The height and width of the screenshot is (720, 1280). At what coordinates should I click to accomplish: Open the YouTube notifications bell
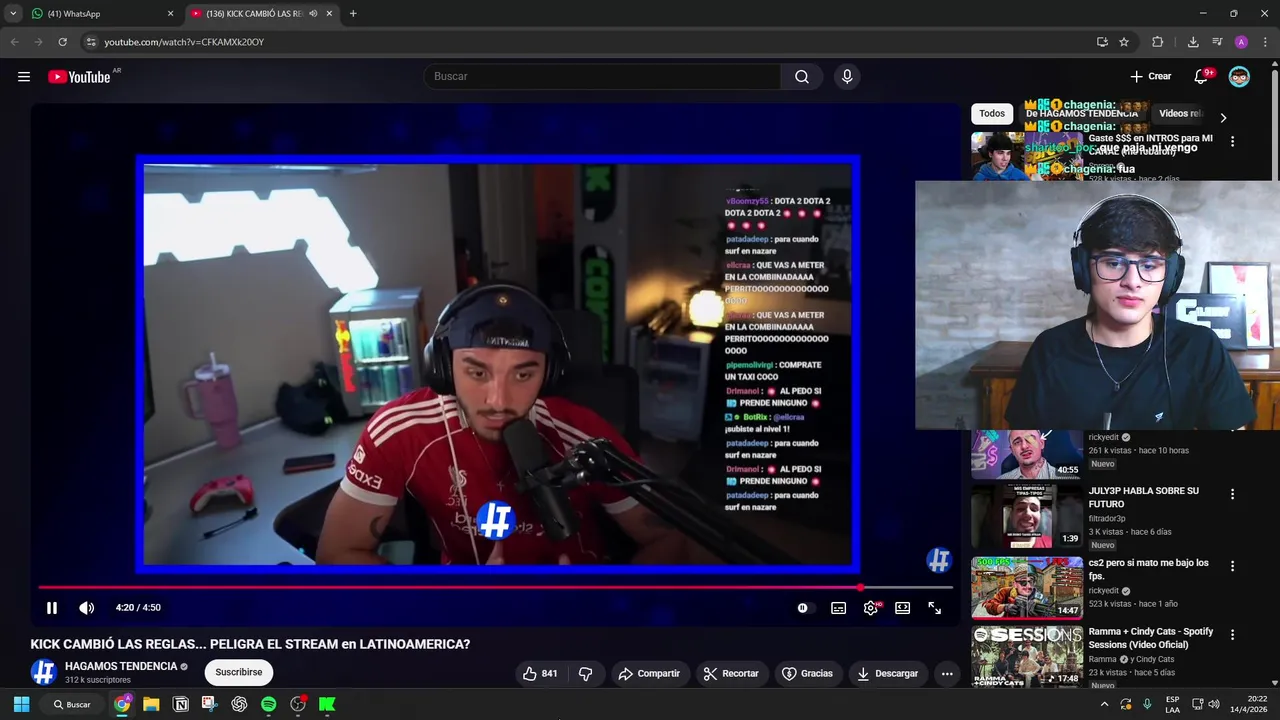coord(1202,77)
